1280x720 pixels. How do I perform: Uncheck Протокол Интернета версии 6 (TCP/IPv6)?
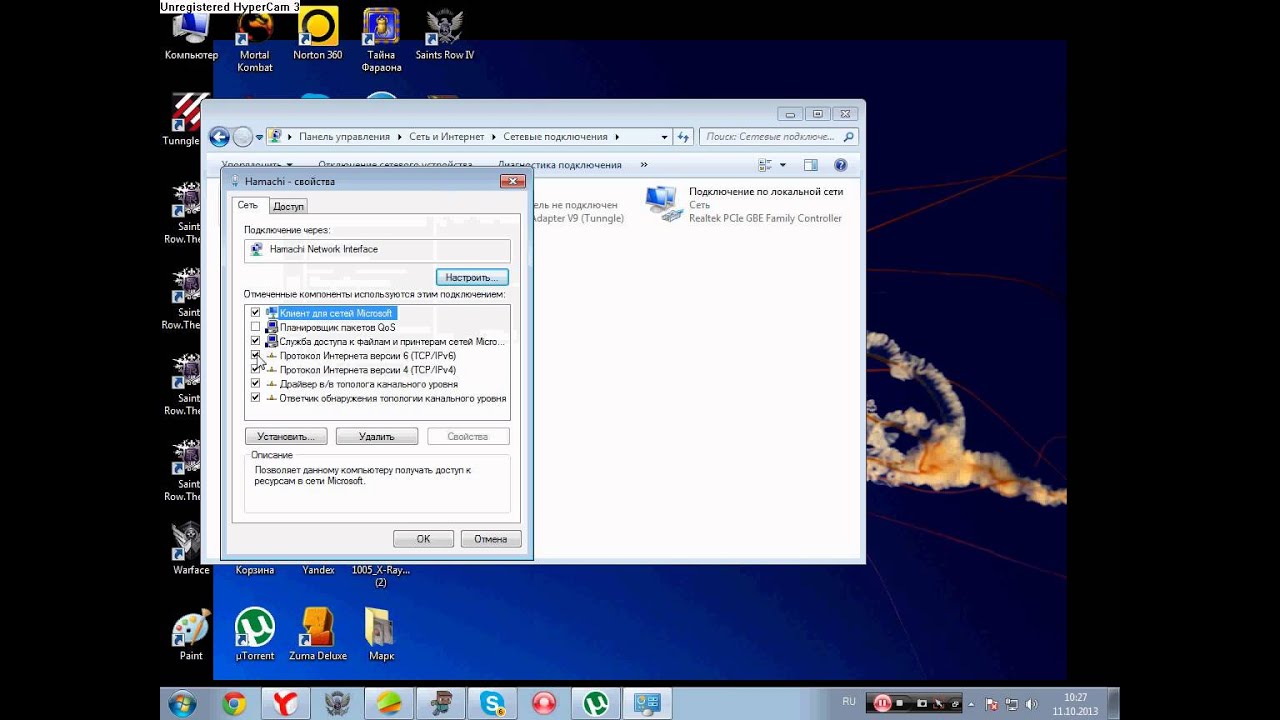pyautogui.click(x=255, y=355)
